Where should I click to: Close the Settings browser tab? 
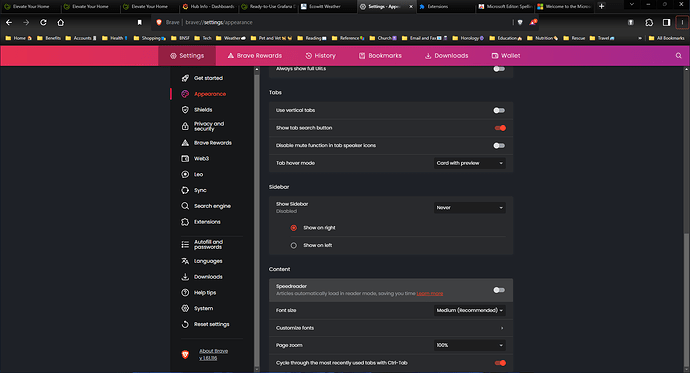(x=411, y=7)
